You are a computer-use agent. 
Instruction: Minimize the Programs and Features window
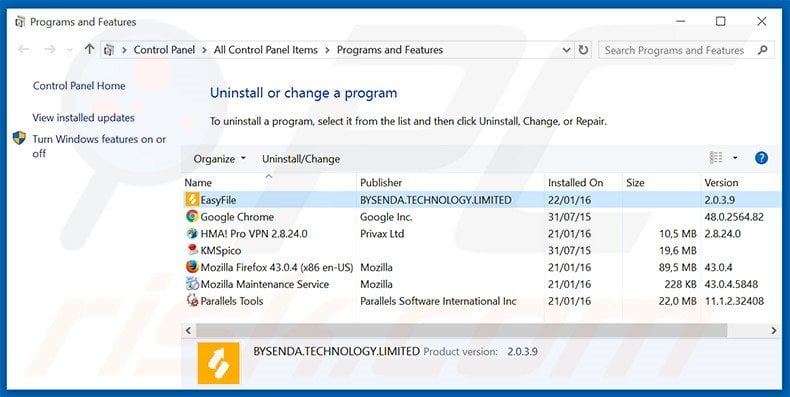click(x=681, y=21)
